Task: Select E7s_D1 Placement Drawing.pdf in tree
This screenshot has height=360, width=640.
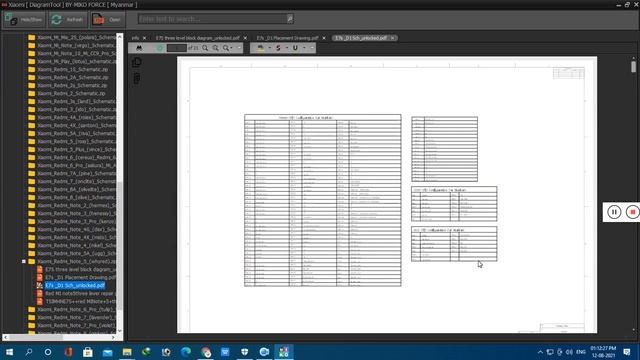Action: (81, 278)
